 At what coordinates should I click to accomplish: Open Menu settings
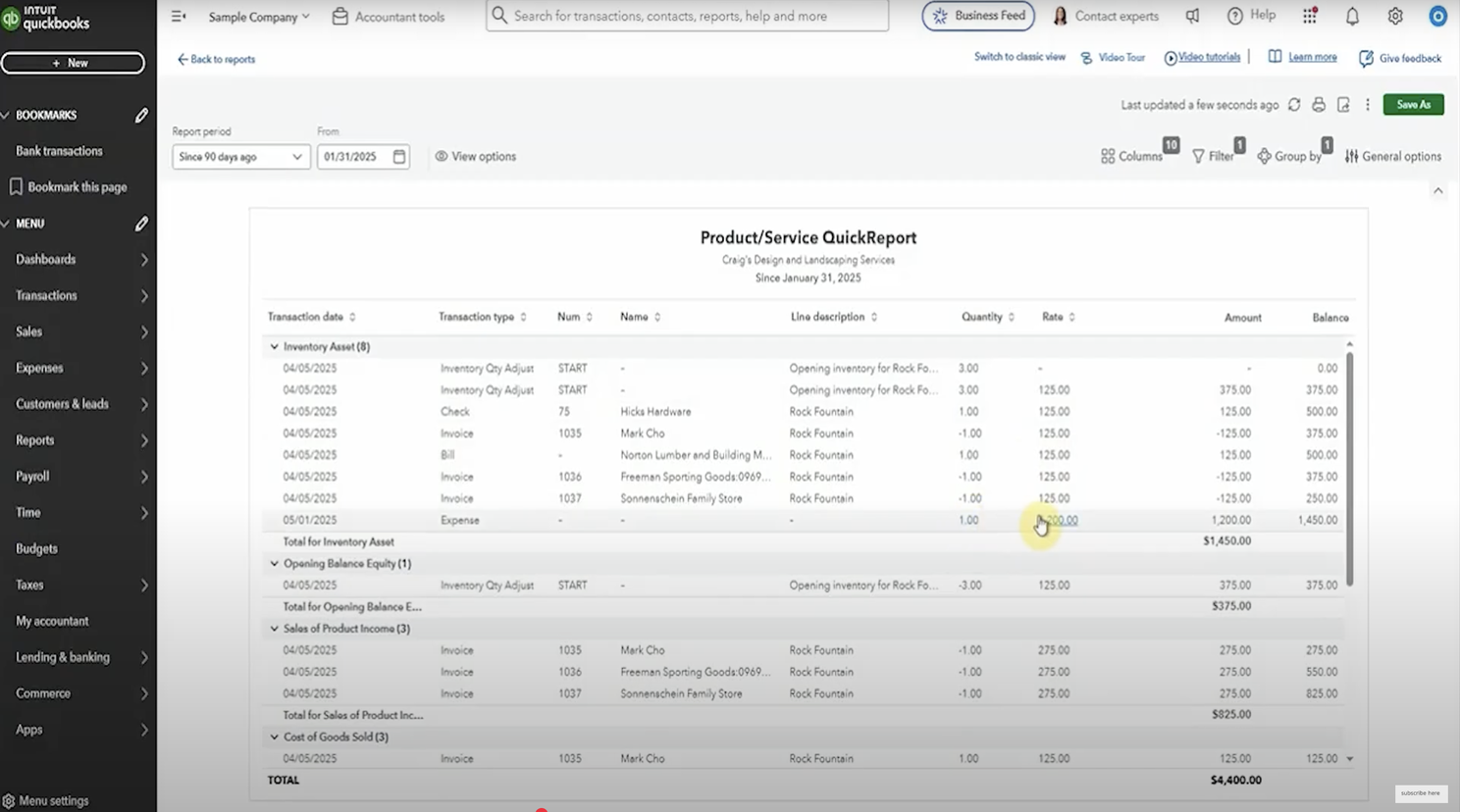tap(46, 800)
